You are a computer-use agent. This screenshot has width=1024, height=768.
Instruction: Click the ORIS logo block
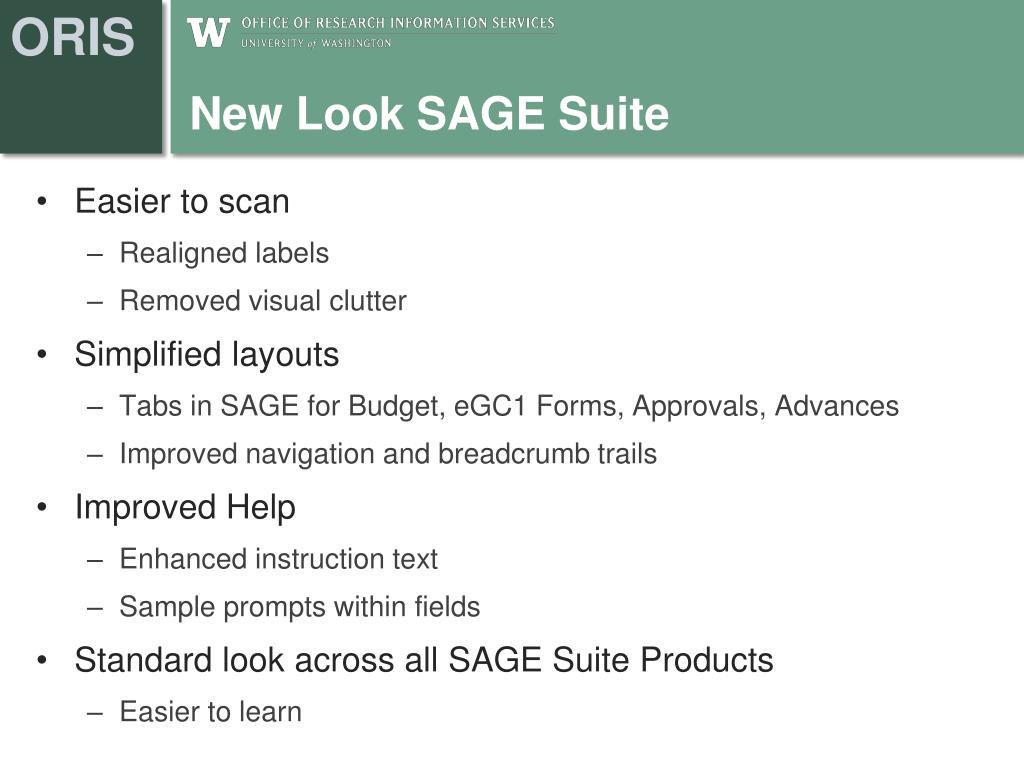coord(81,76)
